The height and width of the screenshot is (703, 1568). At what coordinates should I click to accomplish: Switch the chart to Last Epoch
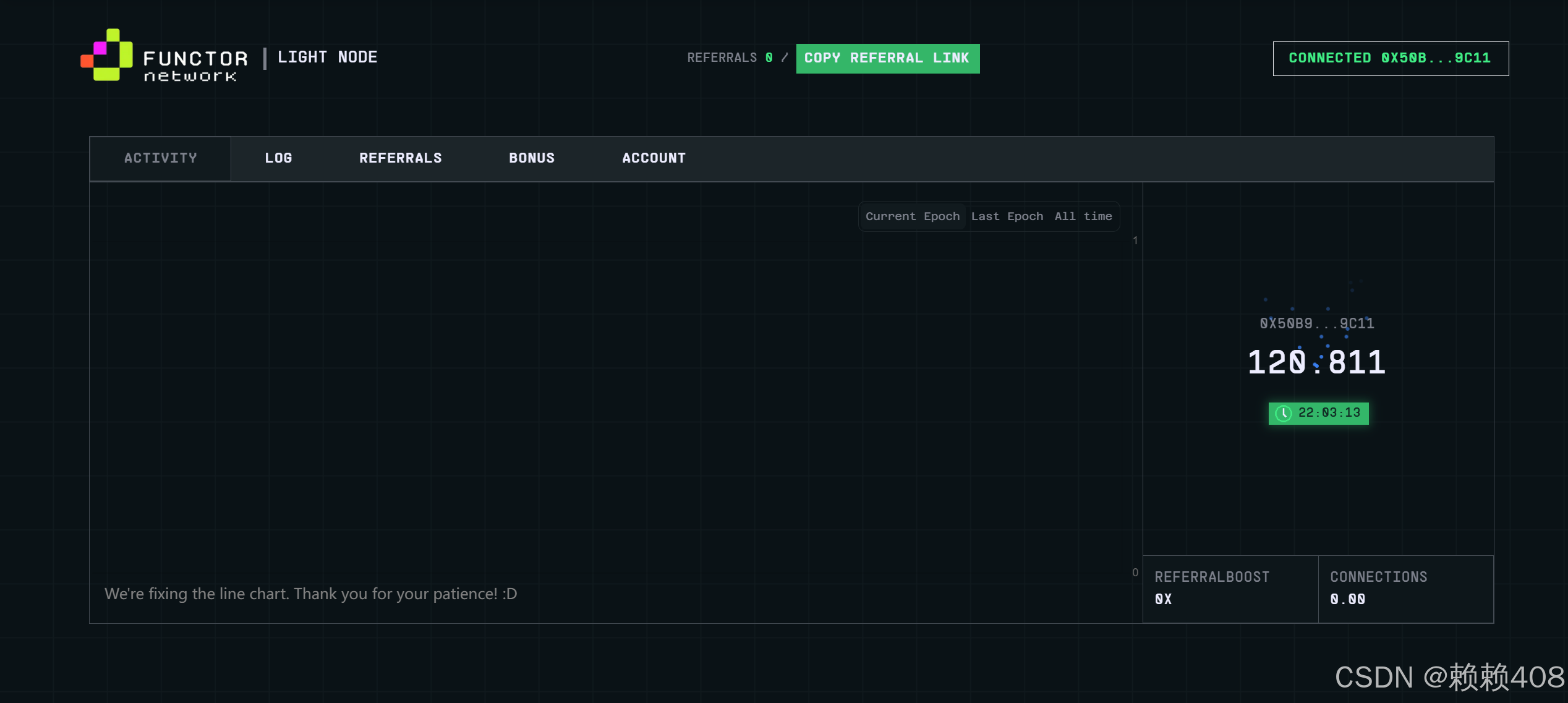[1007, 216]
